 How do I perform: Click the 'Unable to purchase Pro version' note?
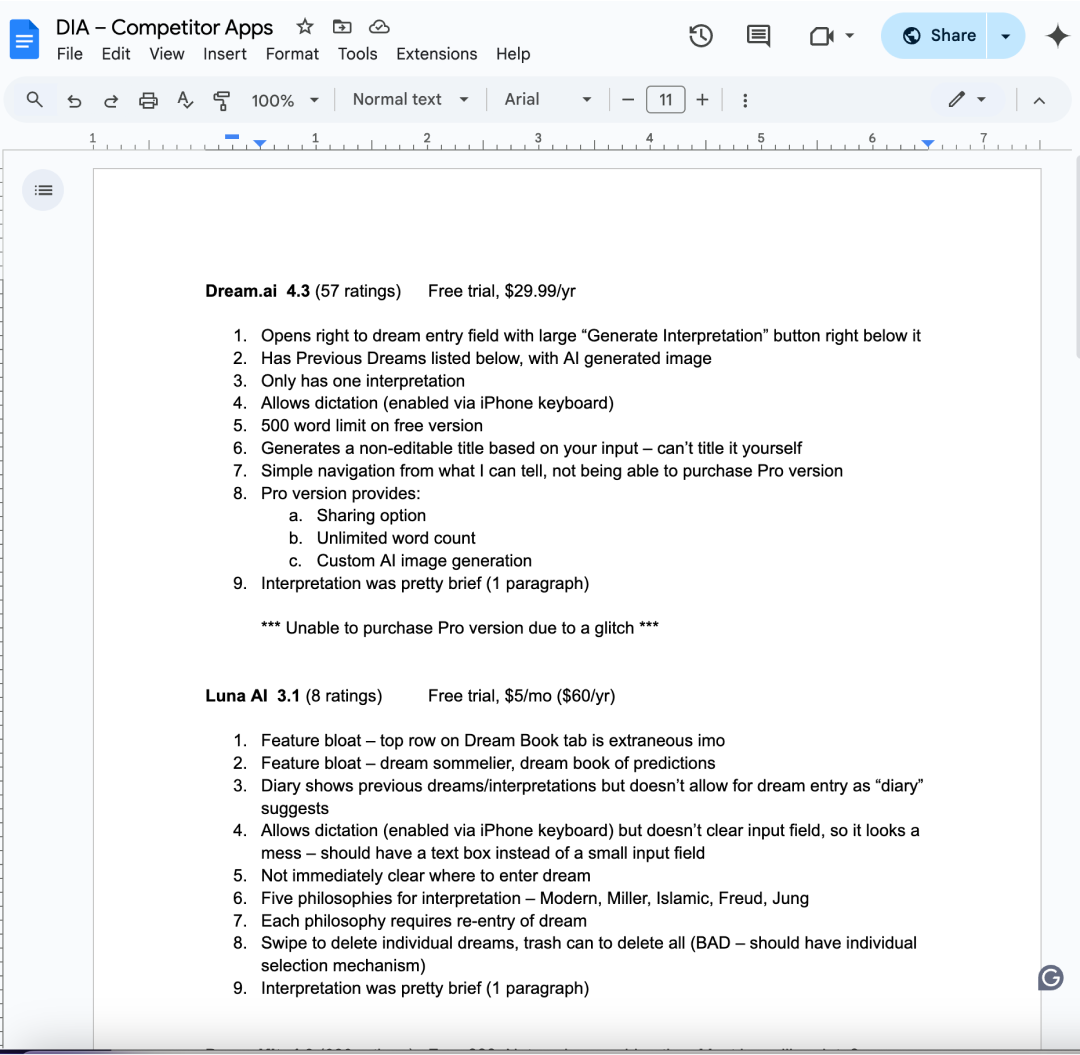pyautogui.click(x=459, y=628)
